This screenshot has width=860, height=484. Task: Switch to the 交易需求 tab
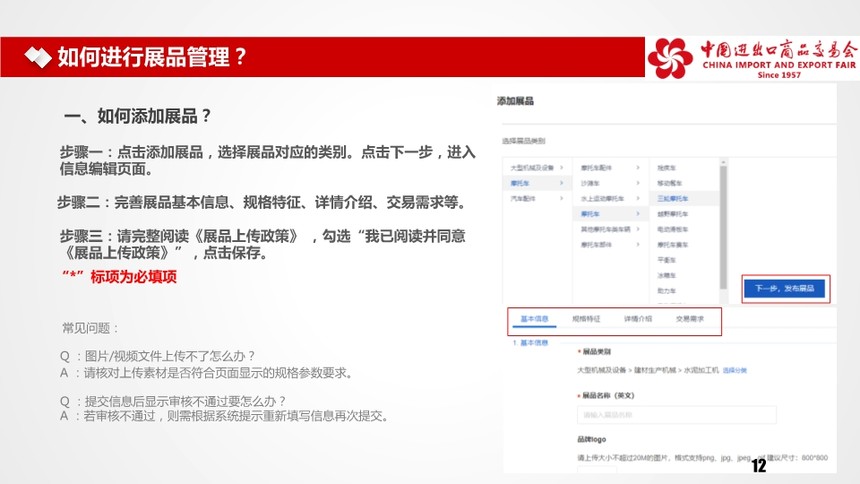689,319
